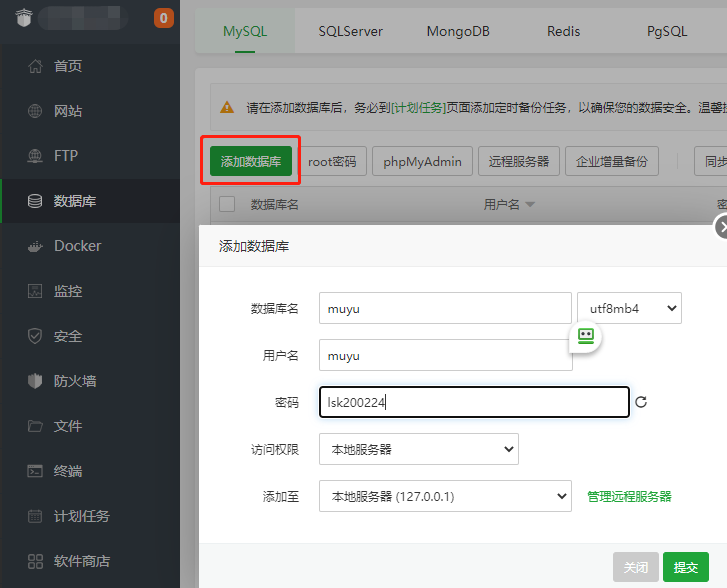Viewport: 727px width, 588px height.
Task: Open the 访问权限 dropdown showing 本地服务器
Action: coord(419,449)
